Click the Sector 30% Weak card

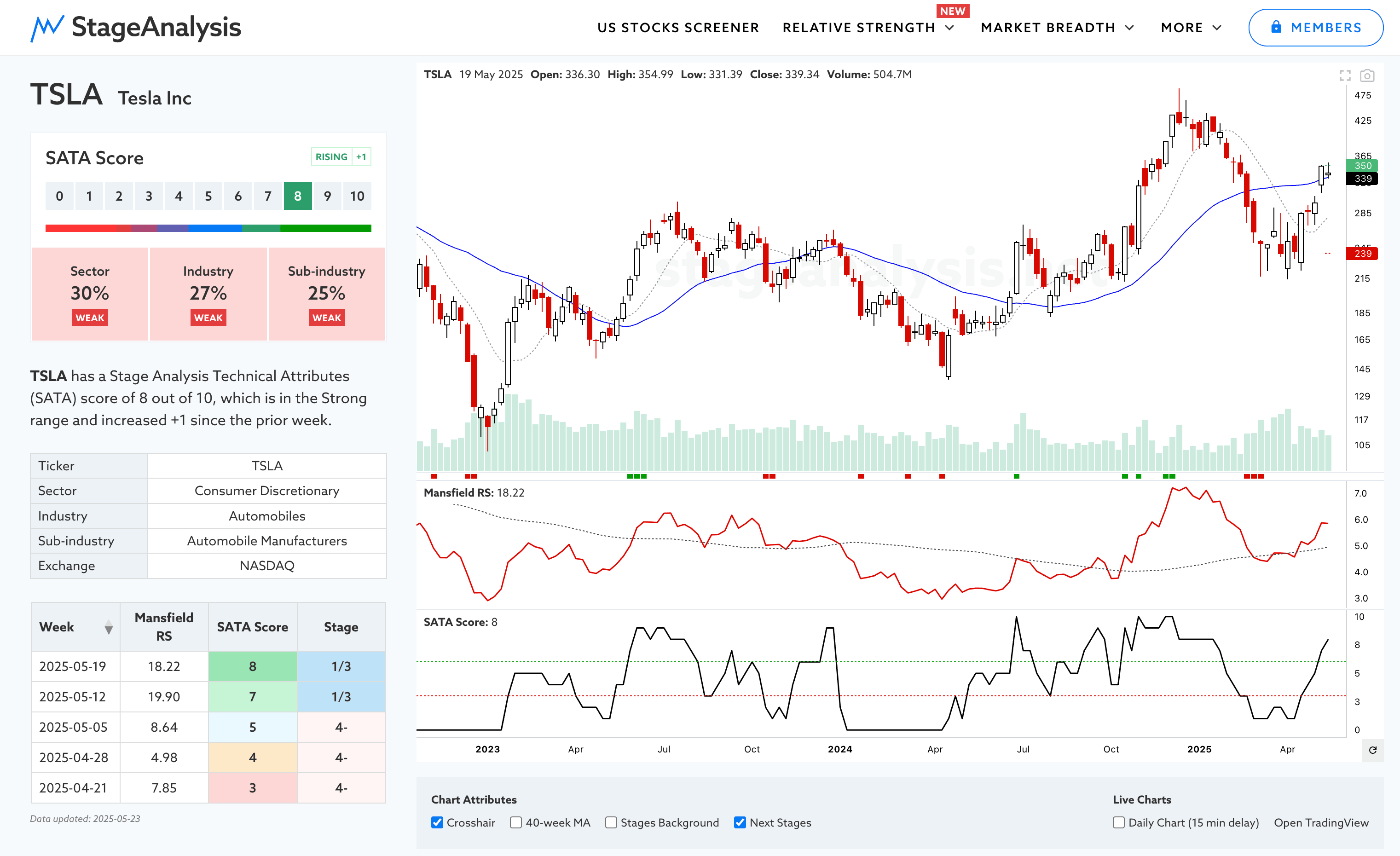pos(90,294)
